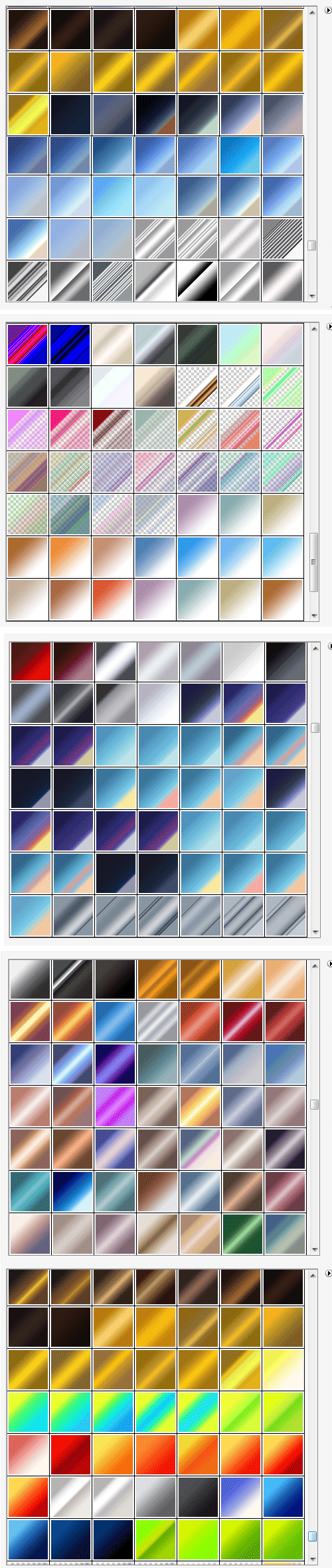Image resolution: width=332 pixels, height=1568 pixels.
Task: Click the scroll-up arrow of the third panel
Action: tap(315, 646)
